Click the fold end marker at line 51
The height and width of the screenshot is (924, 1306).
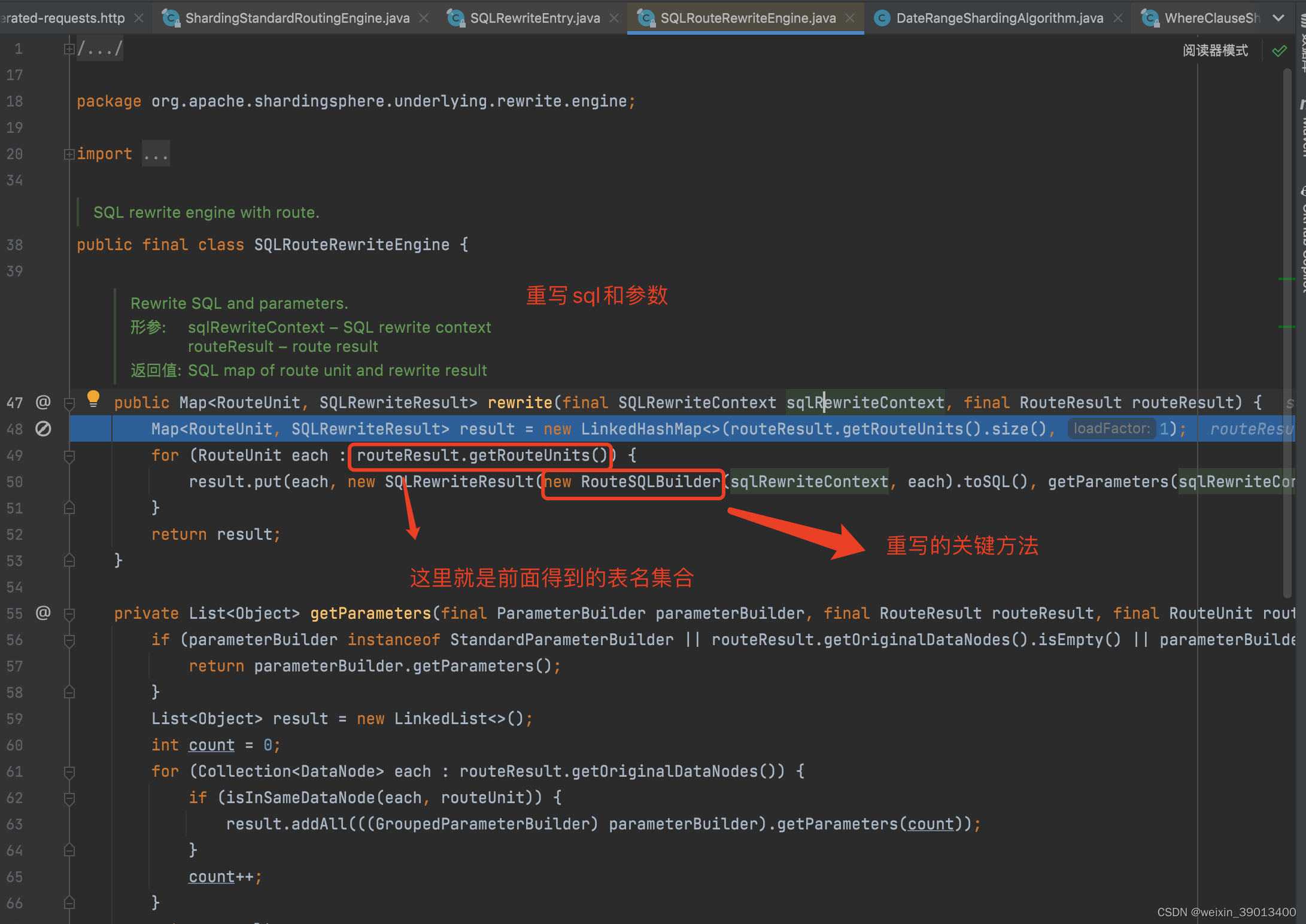(x=69, y=508)
